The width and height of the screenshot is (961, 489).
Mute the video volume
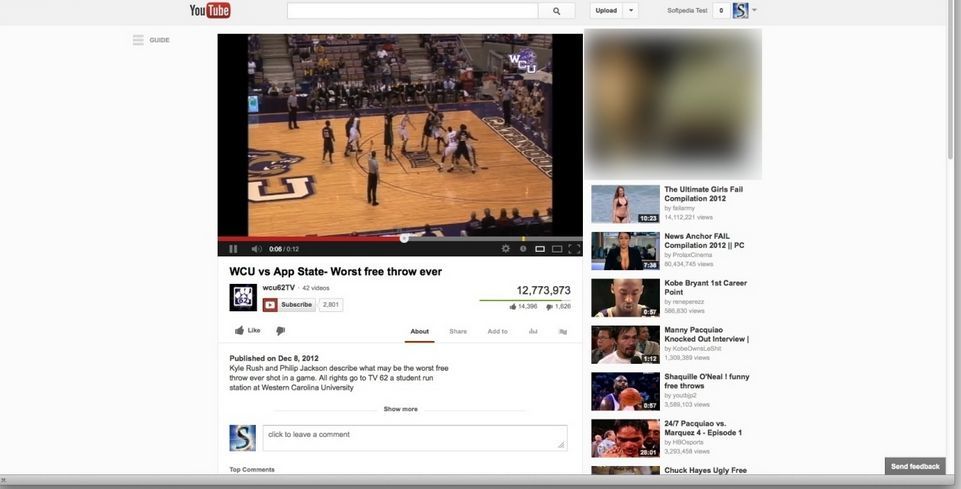point(256,249)
